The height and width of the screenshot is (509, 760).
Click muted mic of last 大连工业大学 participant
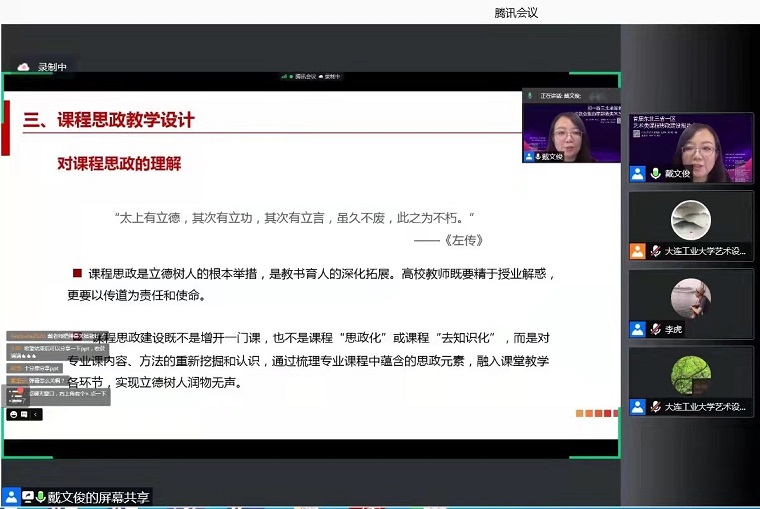tap(655, 407)
